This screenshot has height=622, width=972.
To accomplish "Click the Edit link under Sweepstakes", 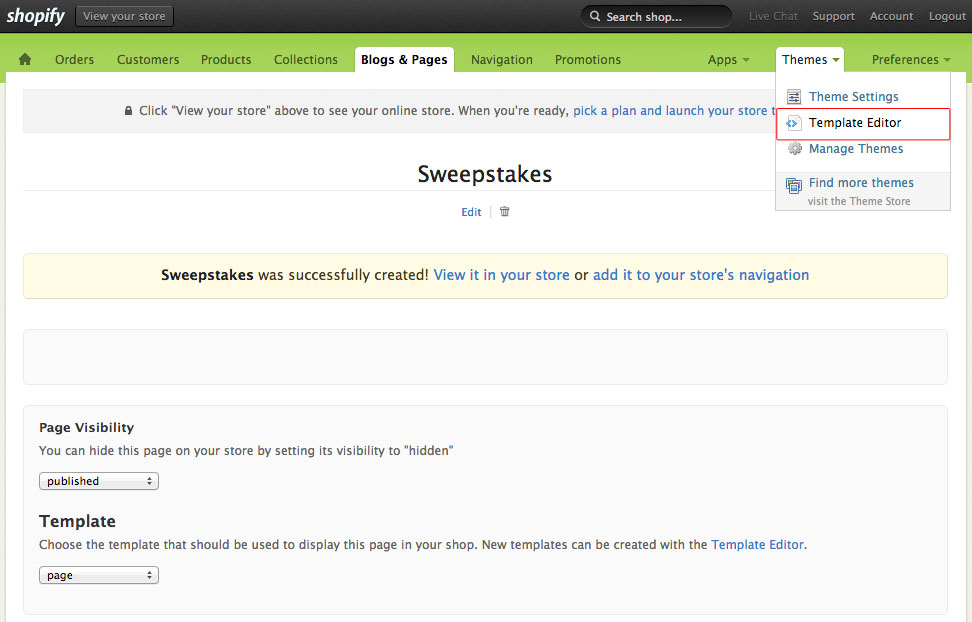I will coord(471,212).
